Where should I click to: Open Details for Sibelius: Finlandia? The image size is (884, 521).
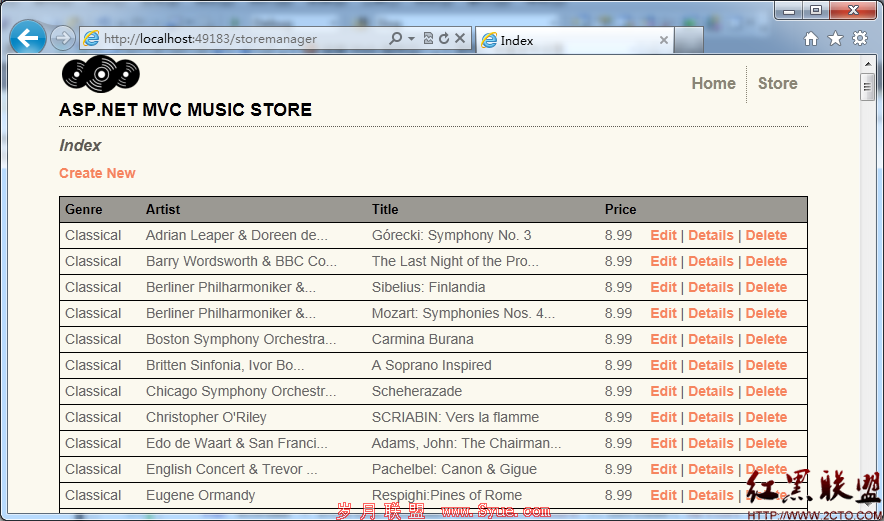(711, 287)
